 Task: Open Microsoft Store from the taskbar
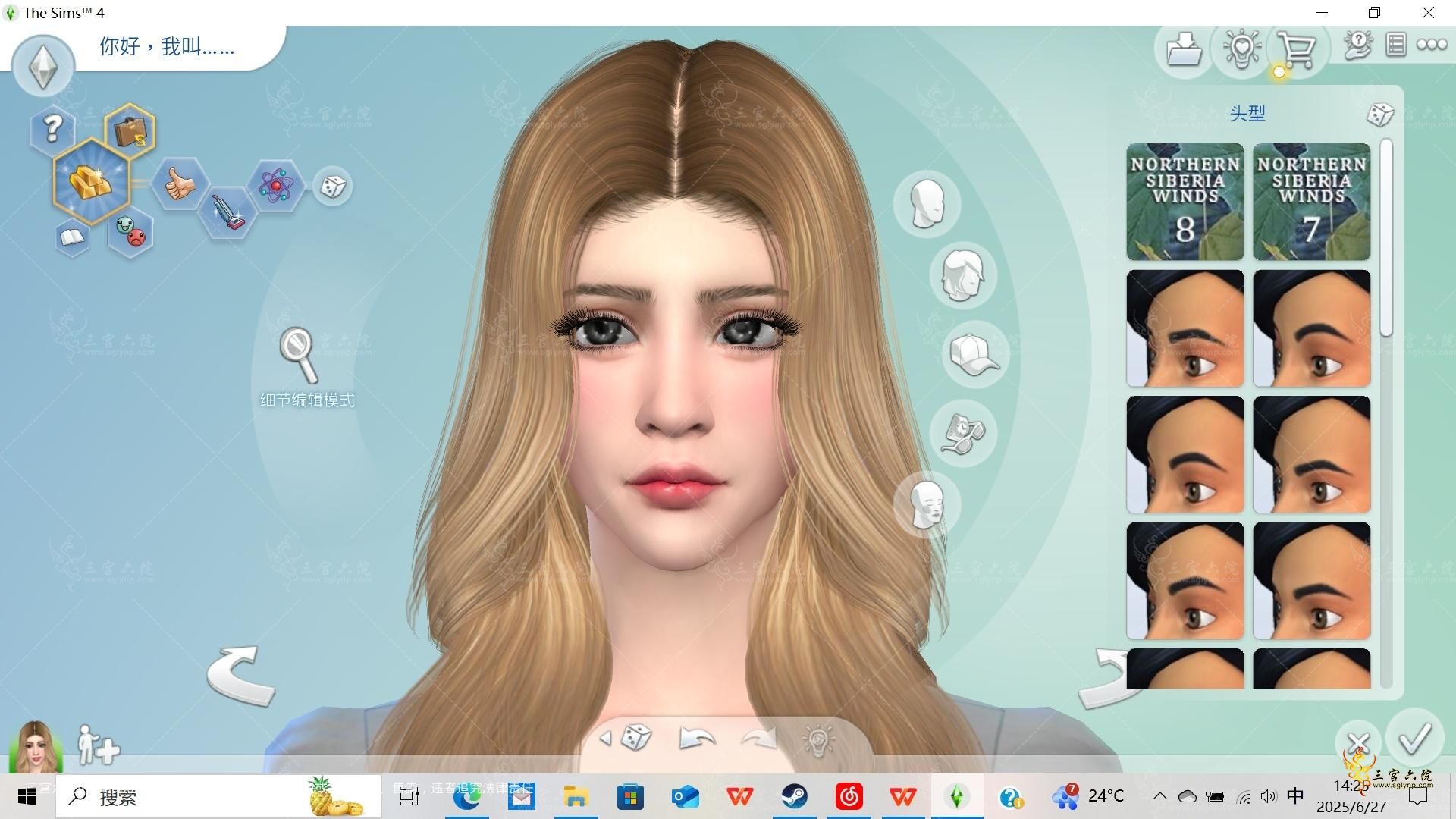pyautogui.click(x=630, y=797)
